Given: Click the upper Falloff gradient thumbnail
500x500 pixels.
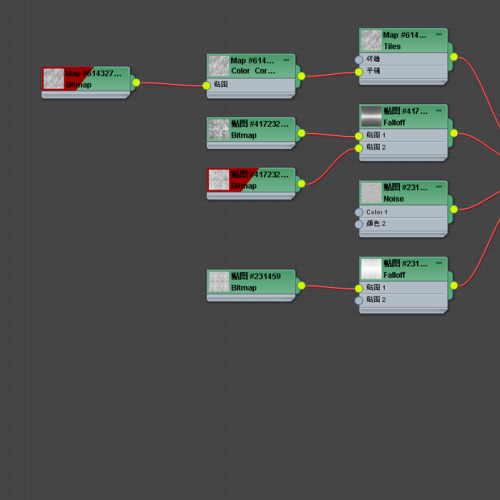Looking at the screenshot, I should 371,117.
